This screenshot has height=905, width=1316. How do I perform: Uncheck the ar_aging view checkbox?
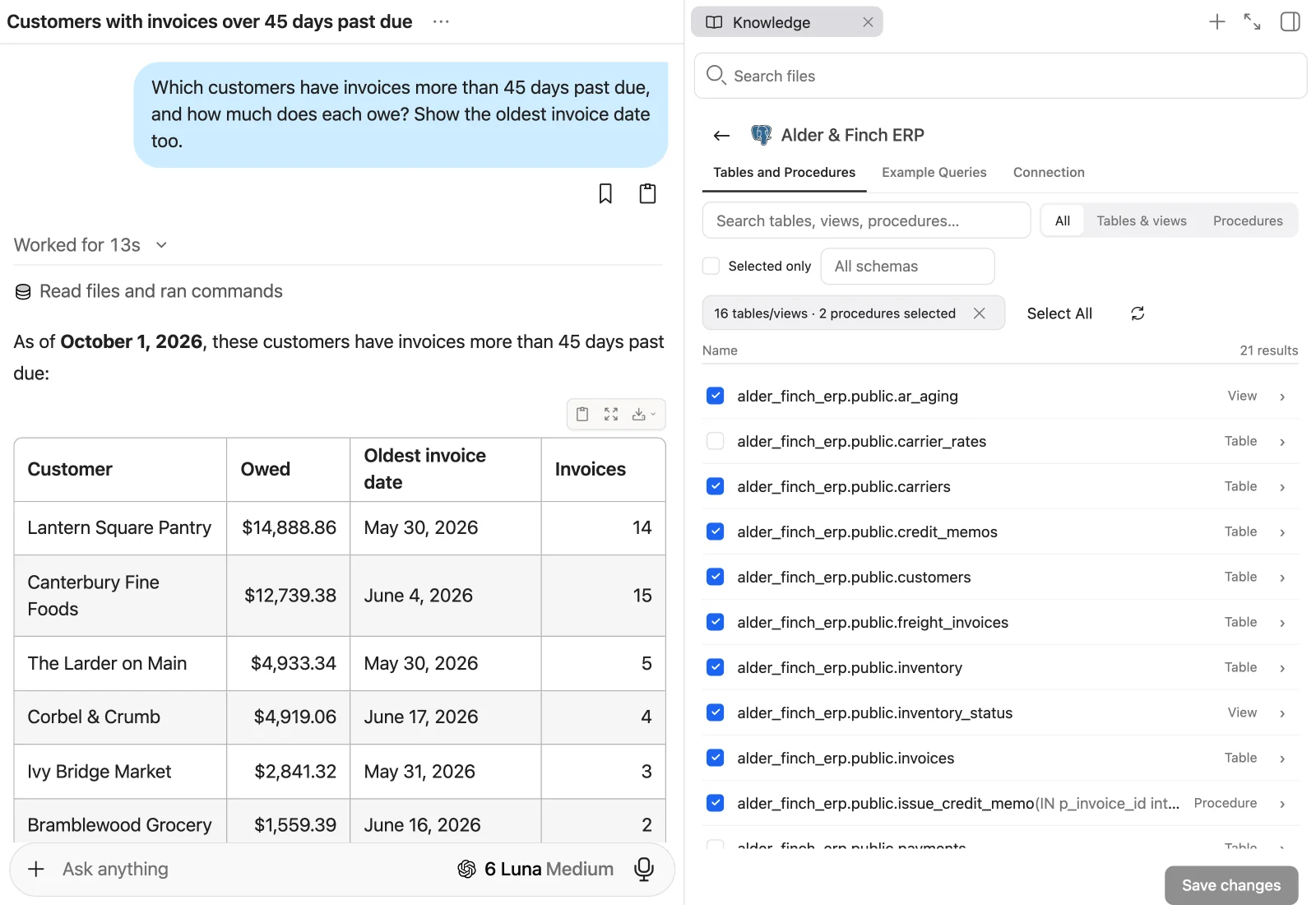716,396
